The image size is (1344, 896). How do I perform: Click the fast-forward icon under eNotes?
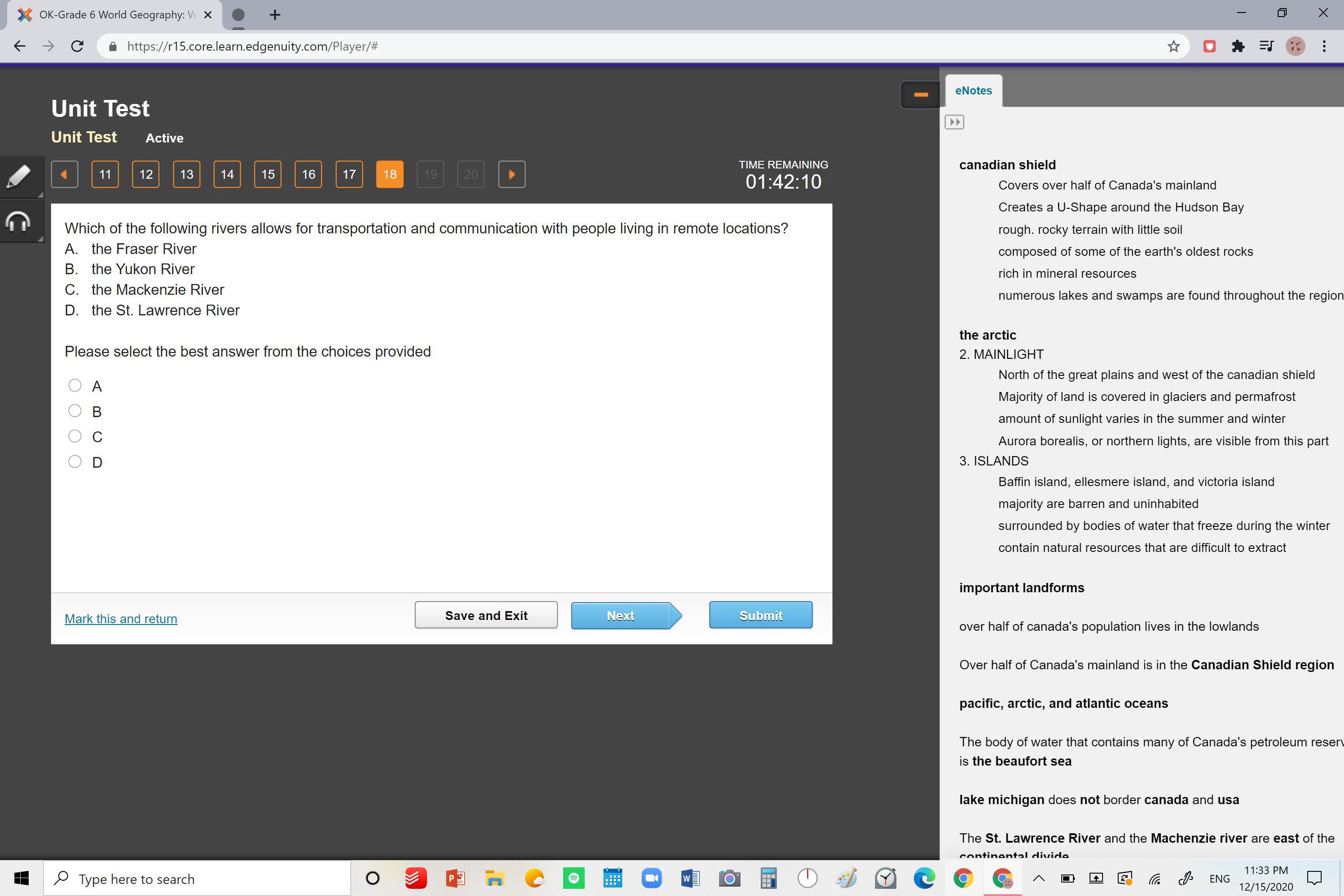click(x=954, y=122)
